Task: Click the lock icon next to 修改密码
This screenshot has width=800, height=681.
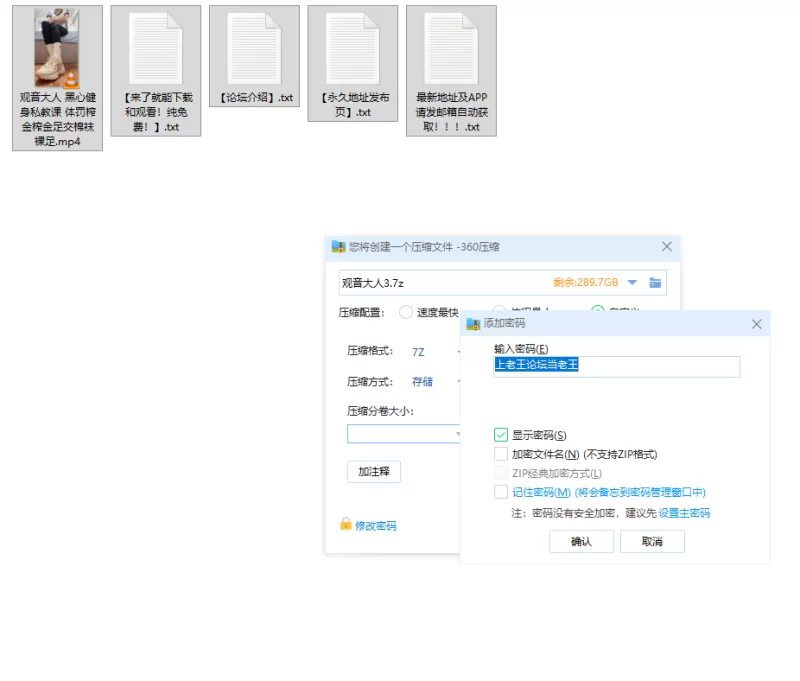Action: [x=345, y=524]
